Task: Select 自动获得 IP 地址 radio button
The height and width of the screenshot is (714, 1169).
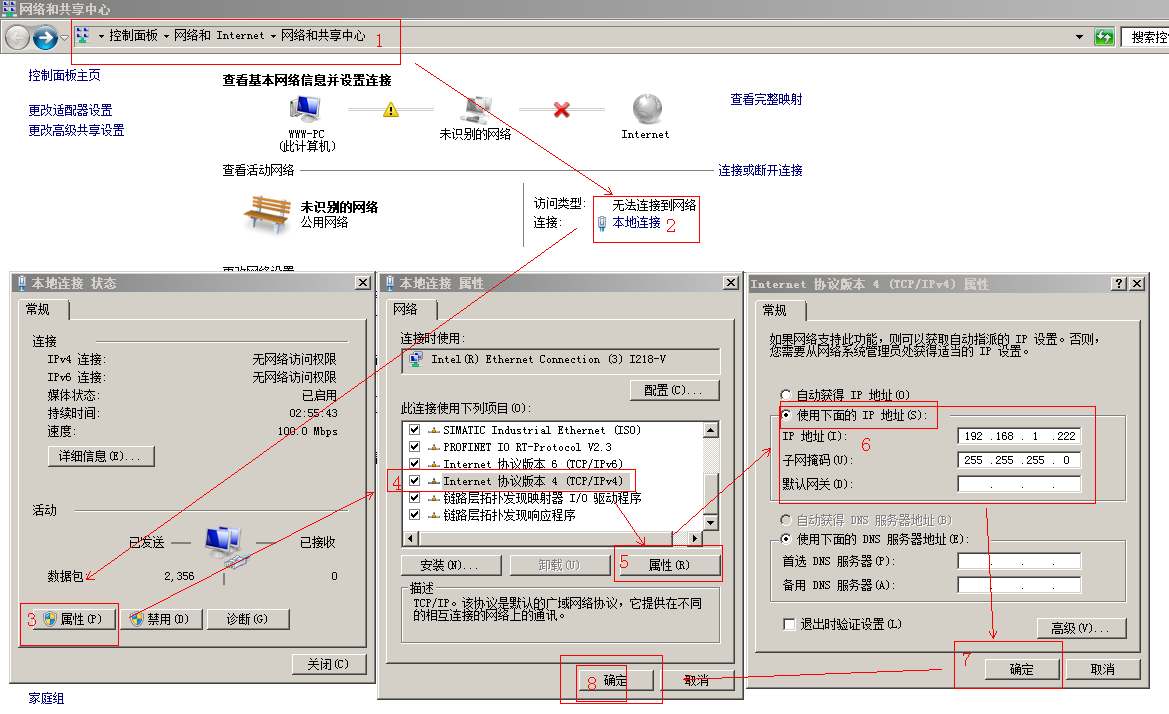Action: tap(785, 395)
